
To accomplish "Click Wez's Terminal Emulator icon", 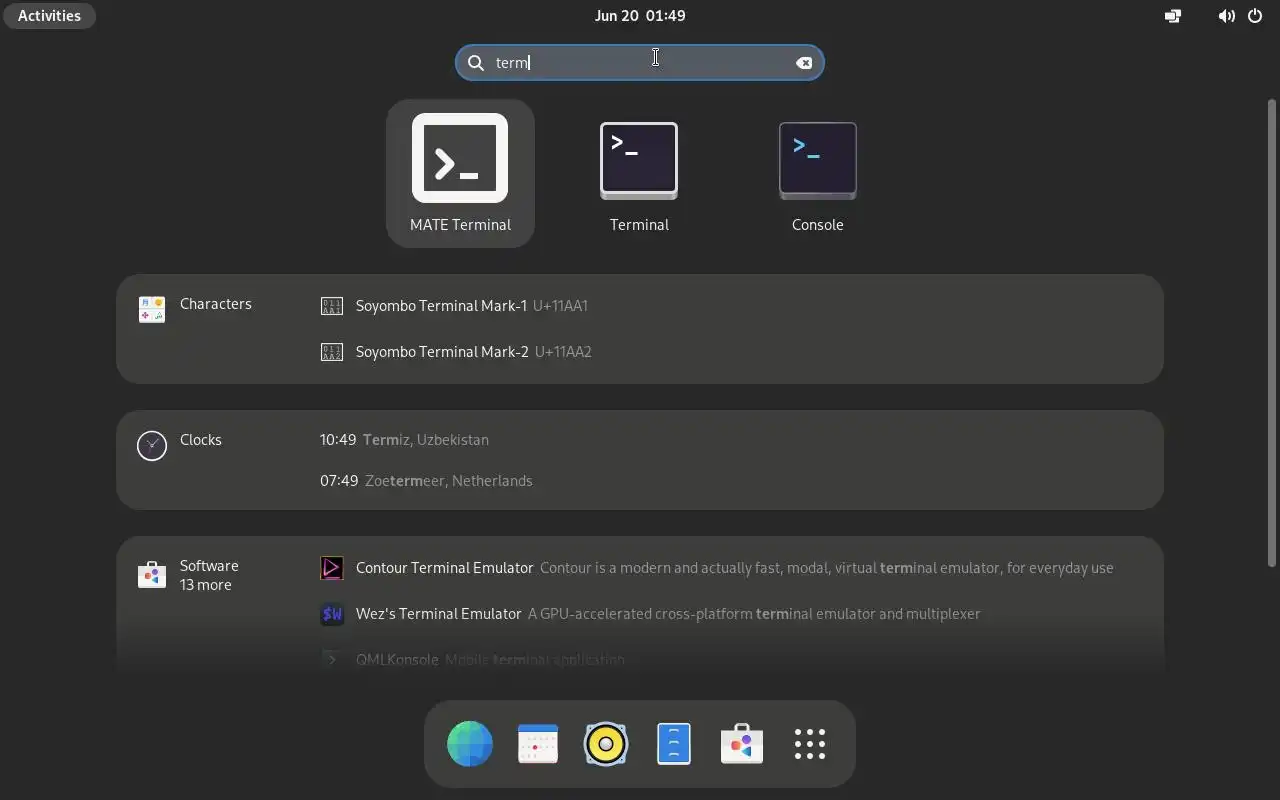I will click(x=331, y=614).
